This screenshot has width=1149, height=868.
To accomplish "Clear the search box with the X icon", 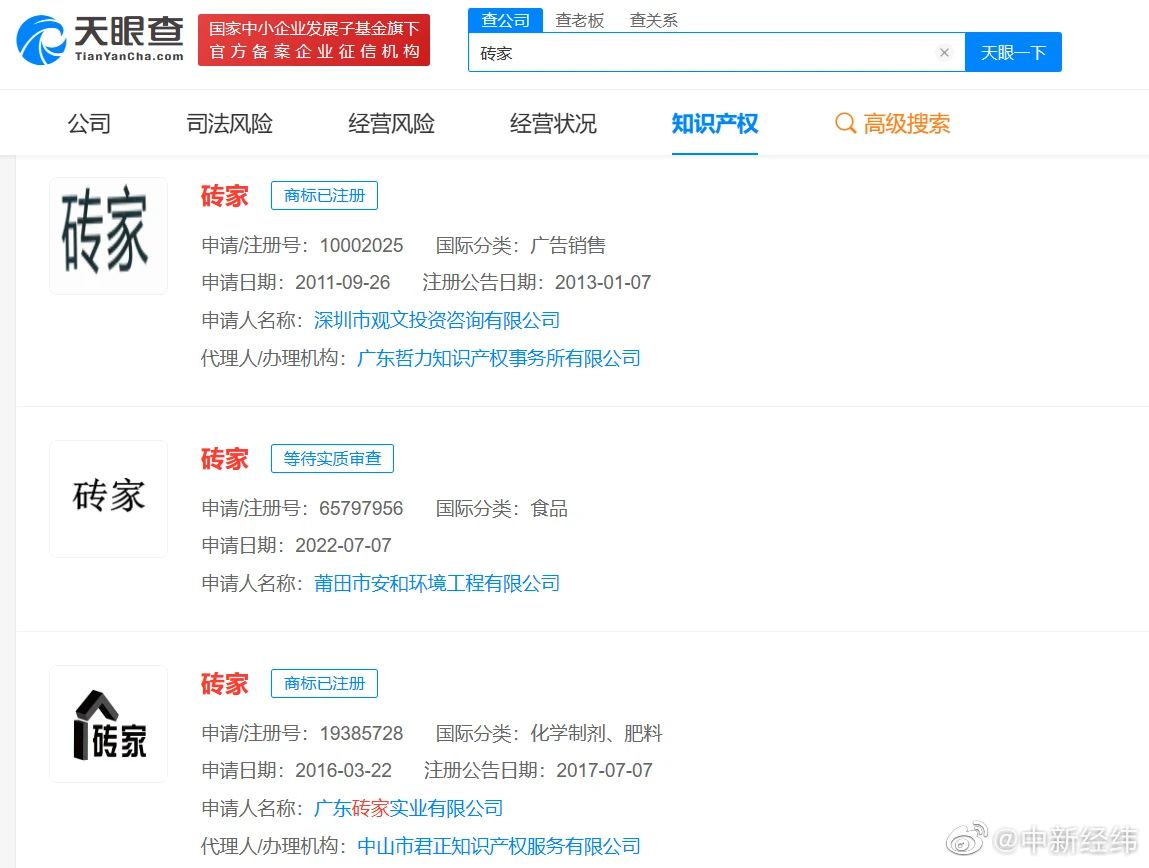I will [x=944, y=53].
